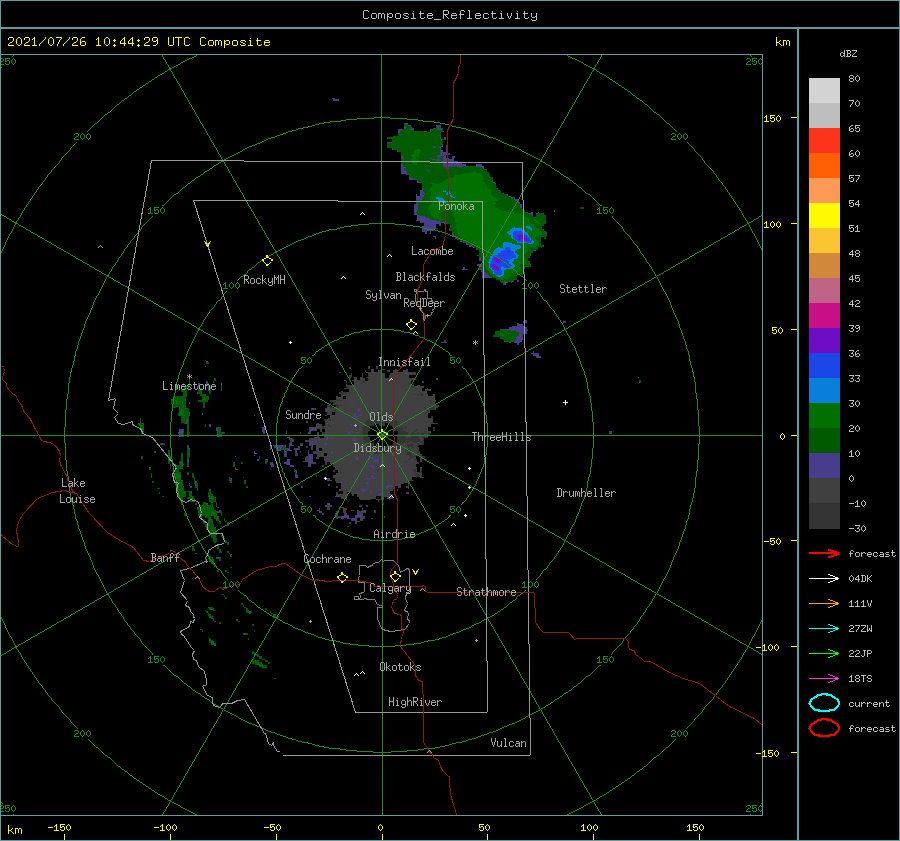Click the Calgary city label
This screenshot has height=841, width=900.
[x=390, y=588]
